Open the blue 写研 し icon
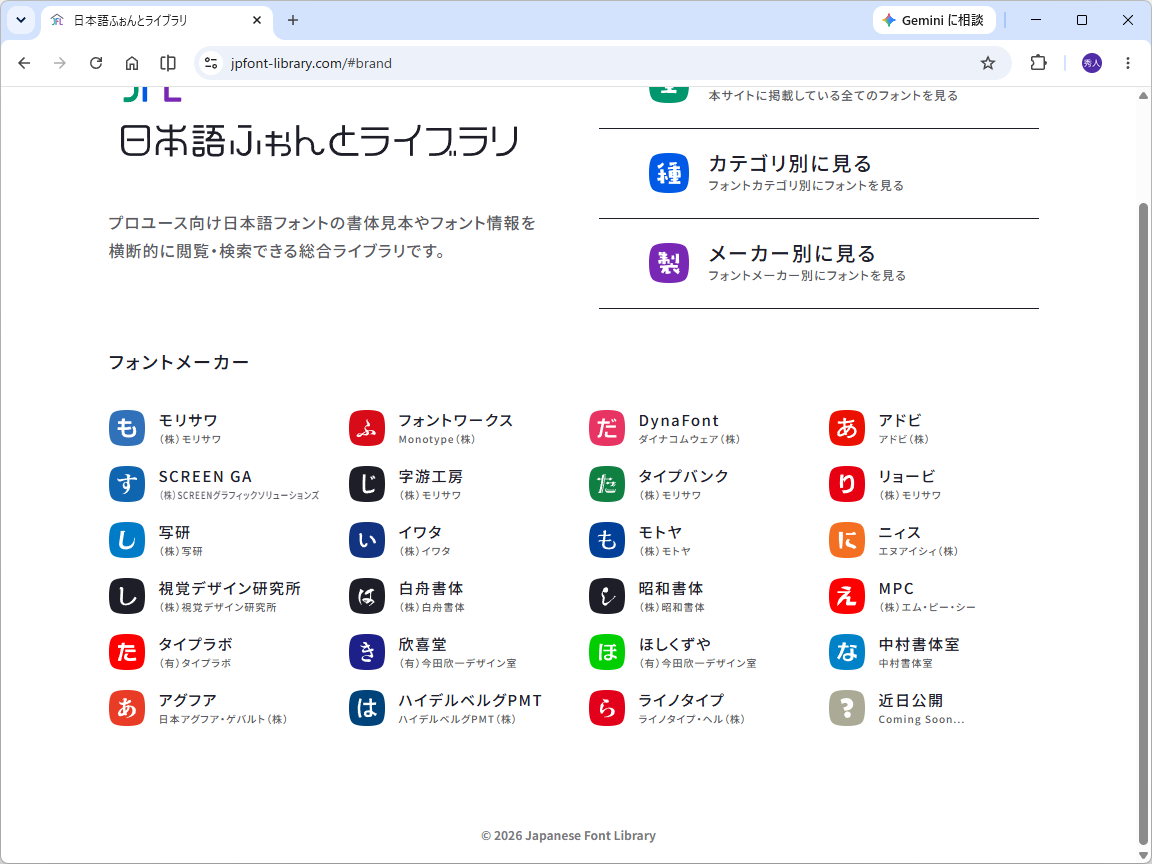Screen dimensions: 1152x864 (127, 540)
